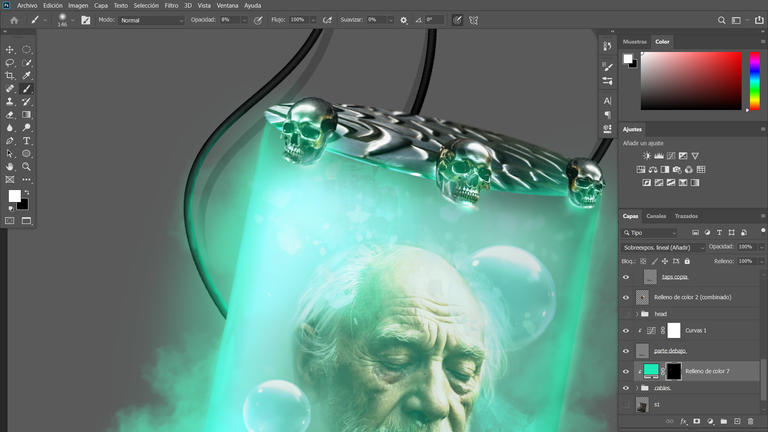Screen dimensions: 768x432
Task: Select the Type tool in the toolbox
Action: 26,141
